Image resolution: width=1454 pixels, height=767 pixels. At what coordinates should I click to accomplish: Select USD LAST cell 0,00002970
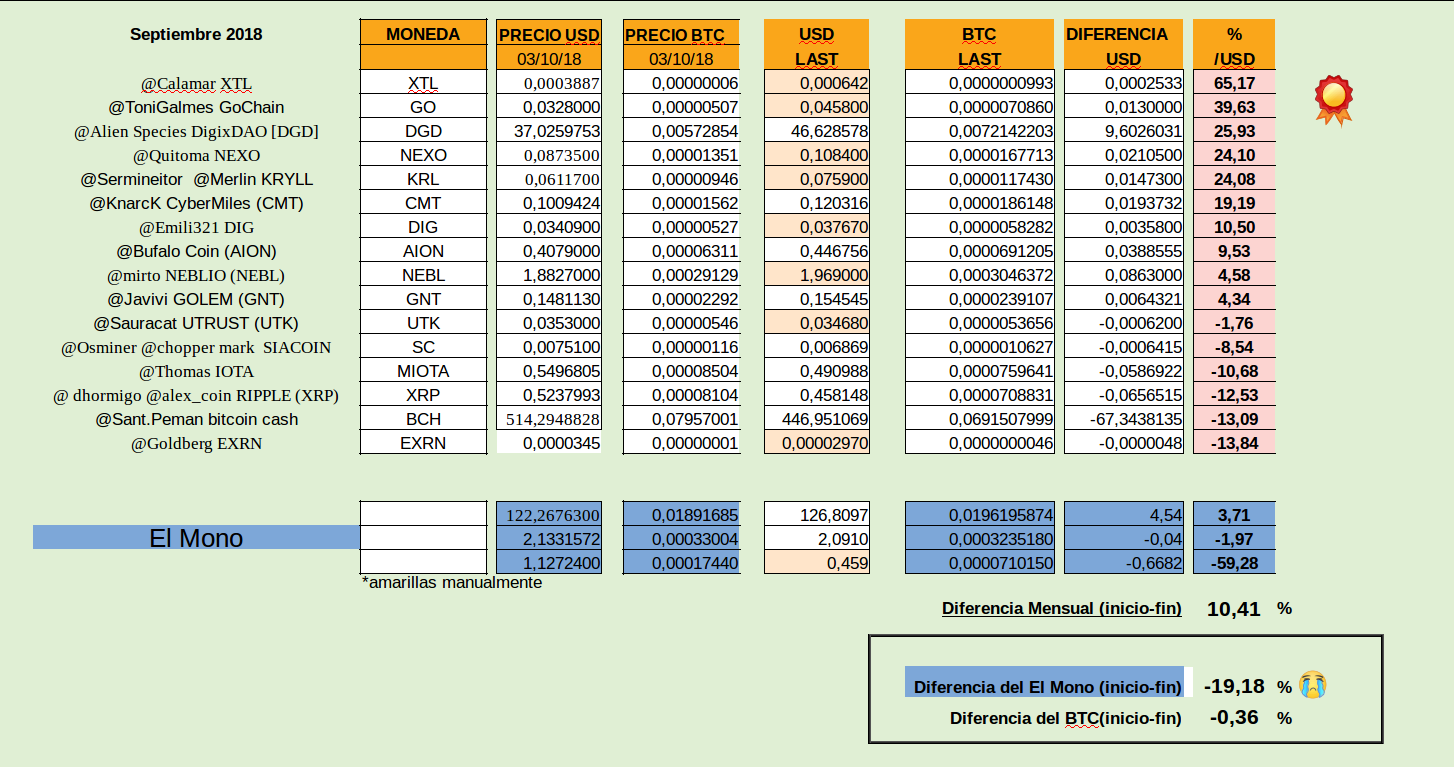tap(817, 443)
